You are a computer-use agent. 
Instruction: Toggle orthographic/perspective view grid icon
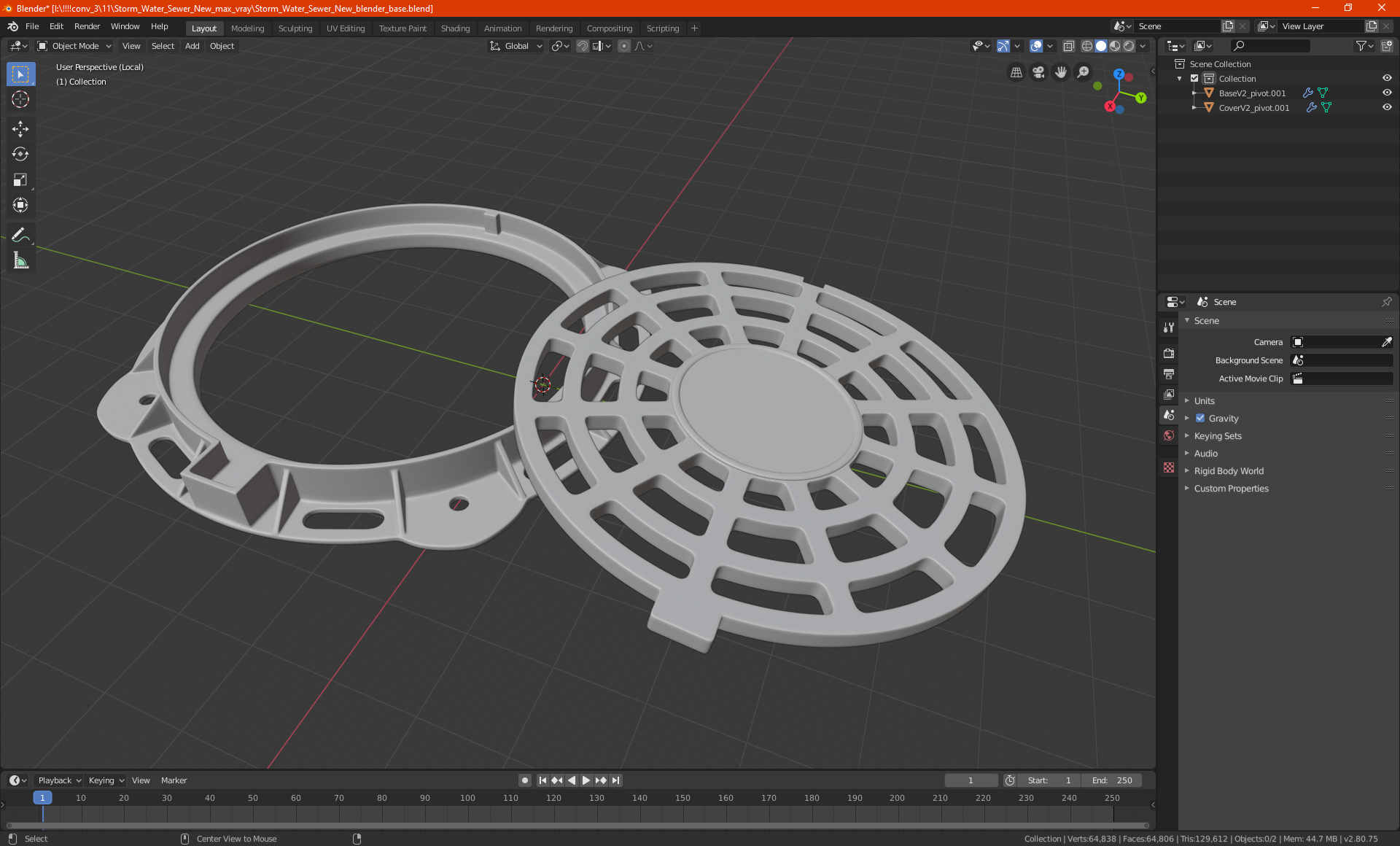(1016, 72)
